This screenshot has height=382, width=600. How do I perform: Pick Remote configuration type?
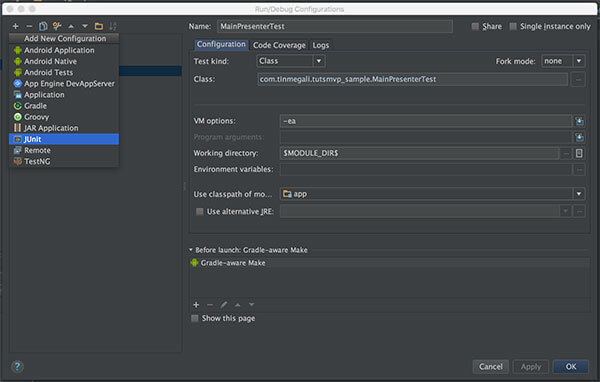[x=64, y=150]
